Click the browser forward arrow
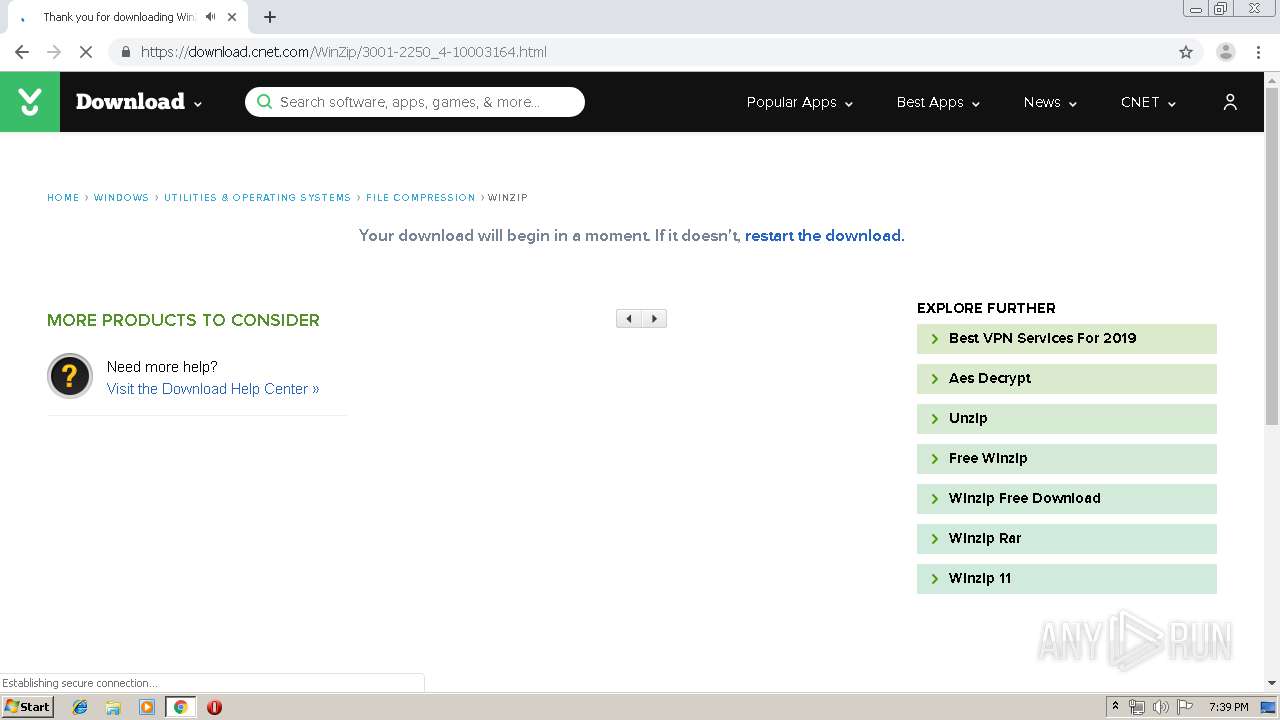This screenshot has height=720, width=1280. pyautogui.click(x=54, y=52)
